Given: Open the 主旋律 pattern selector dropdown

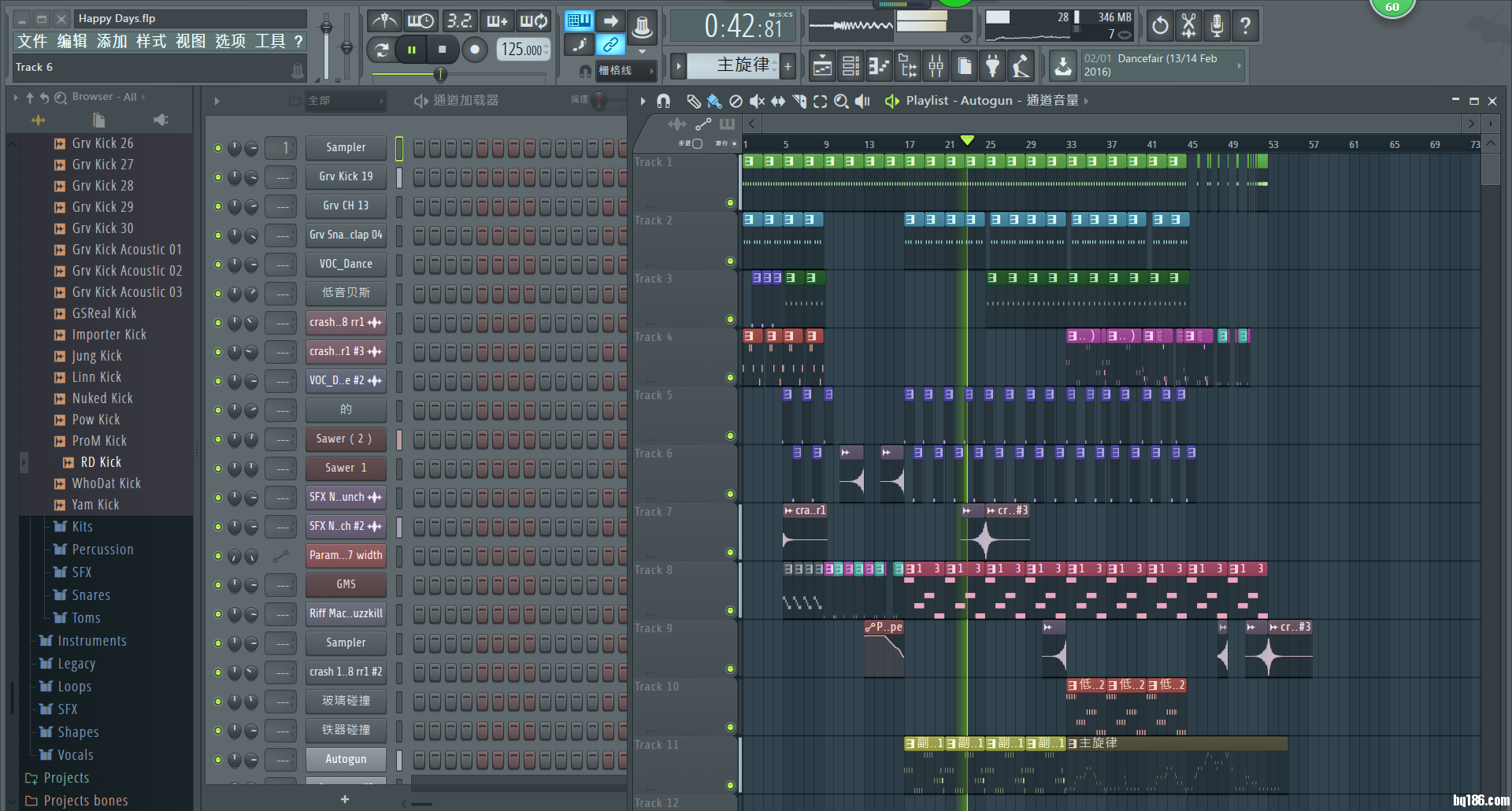Looking at the screenshot, I should coord(733,66).
